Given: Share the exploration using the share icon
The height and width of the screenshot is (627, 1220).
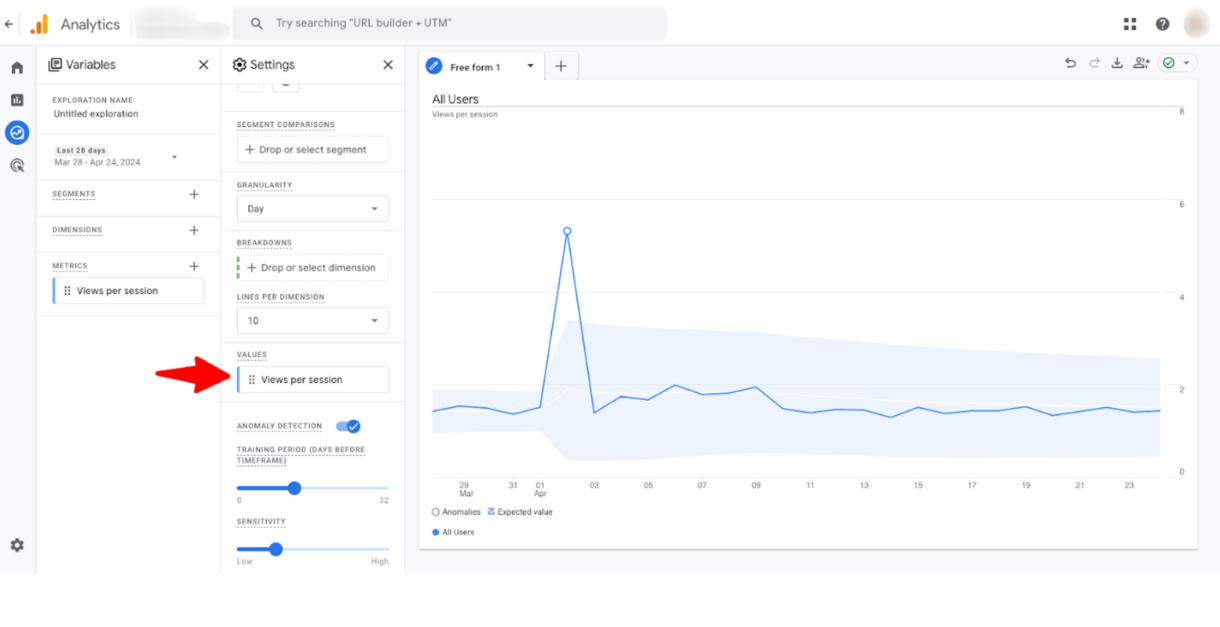Looking at the screenshot, I should (x=1141, y=62).
